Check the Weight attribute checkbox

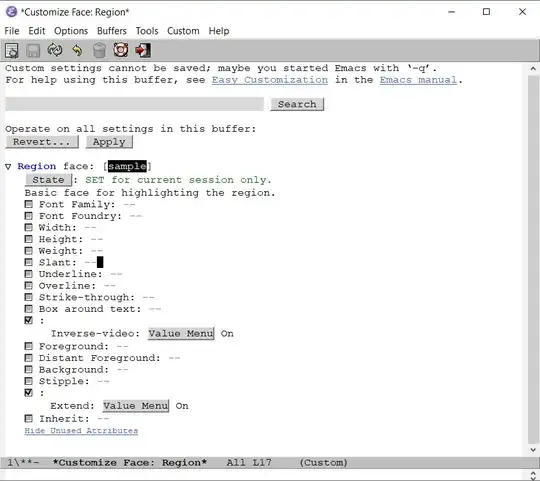pyautogui.click(x=29, y=251)
